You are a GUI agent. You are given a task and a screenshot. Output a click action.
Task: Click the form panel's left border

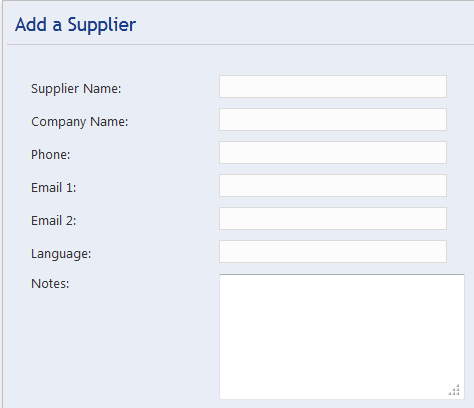tap(3, 204)
